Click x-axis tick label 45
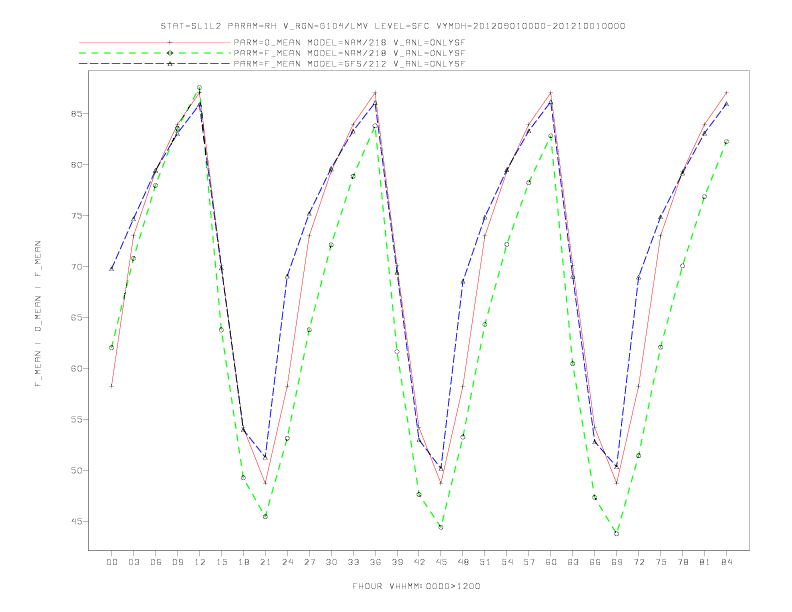The height and width of the screenshot is (612, 792). point(441,562)
